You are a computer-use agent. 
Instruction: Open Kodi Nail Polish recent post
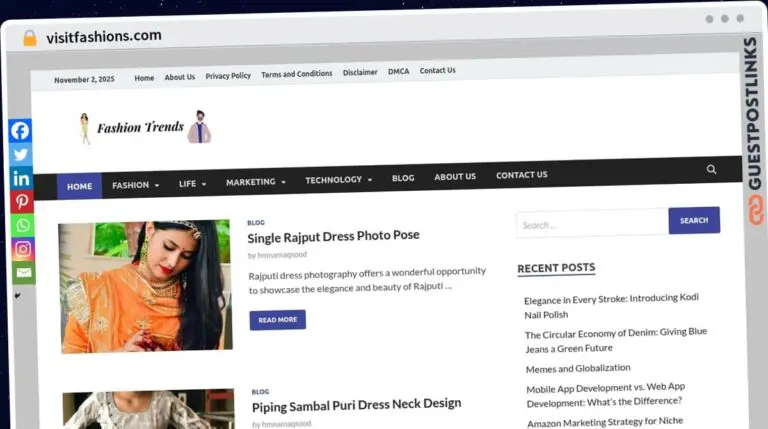pyautogui.click(x=611, y=306)
